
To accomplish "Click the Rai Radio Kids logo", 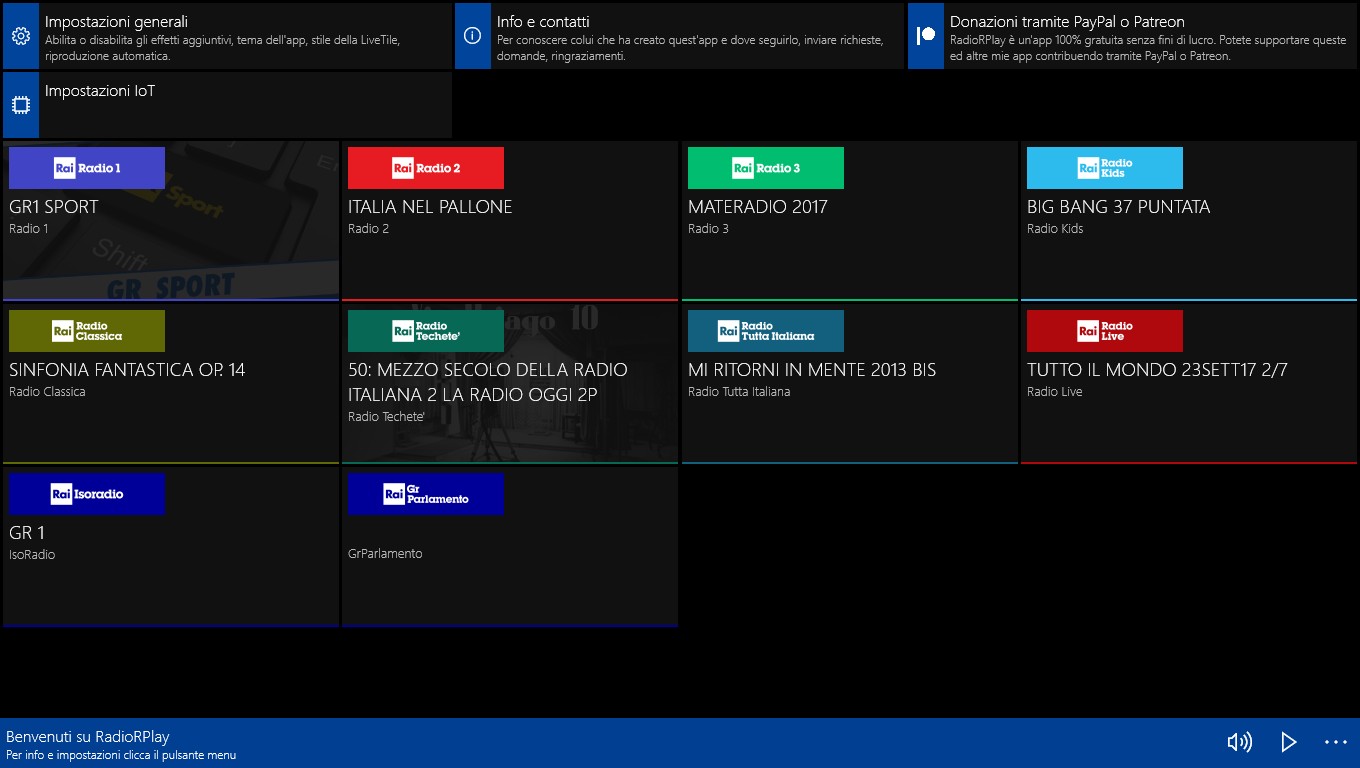I will click(1105, 168).
